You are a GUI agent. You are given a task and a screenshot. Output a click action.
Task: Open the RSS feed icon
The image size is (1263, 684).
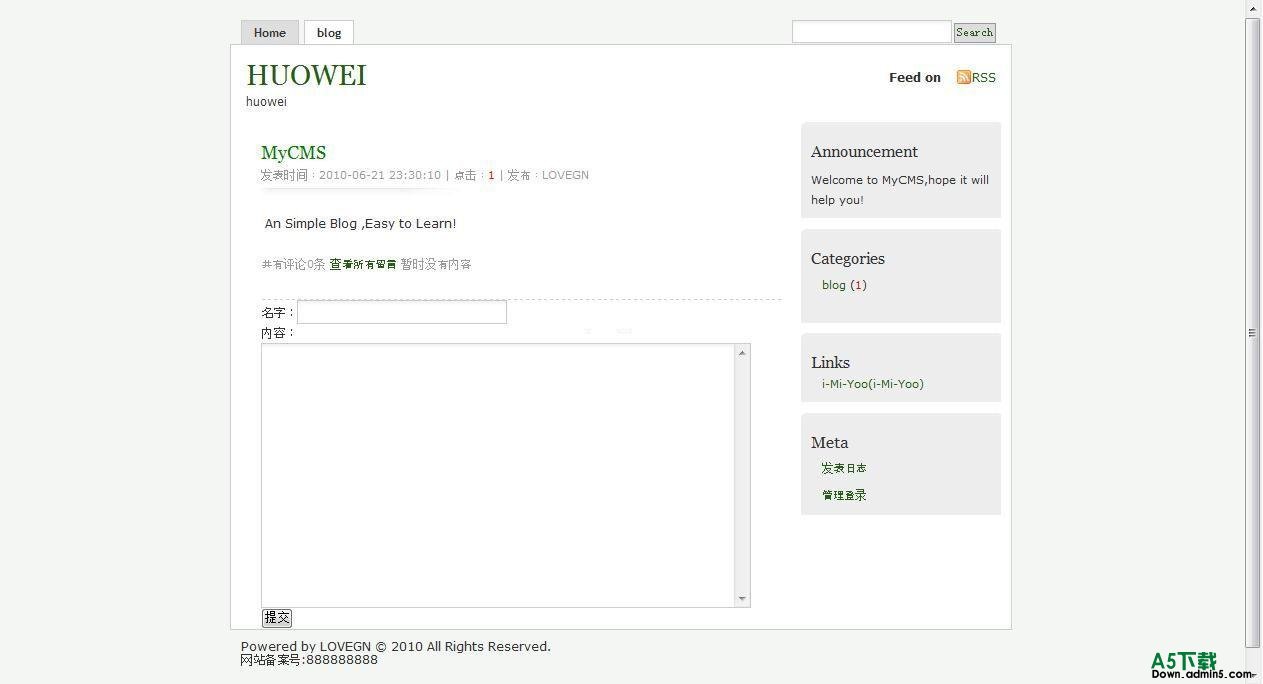coord(964,77)
